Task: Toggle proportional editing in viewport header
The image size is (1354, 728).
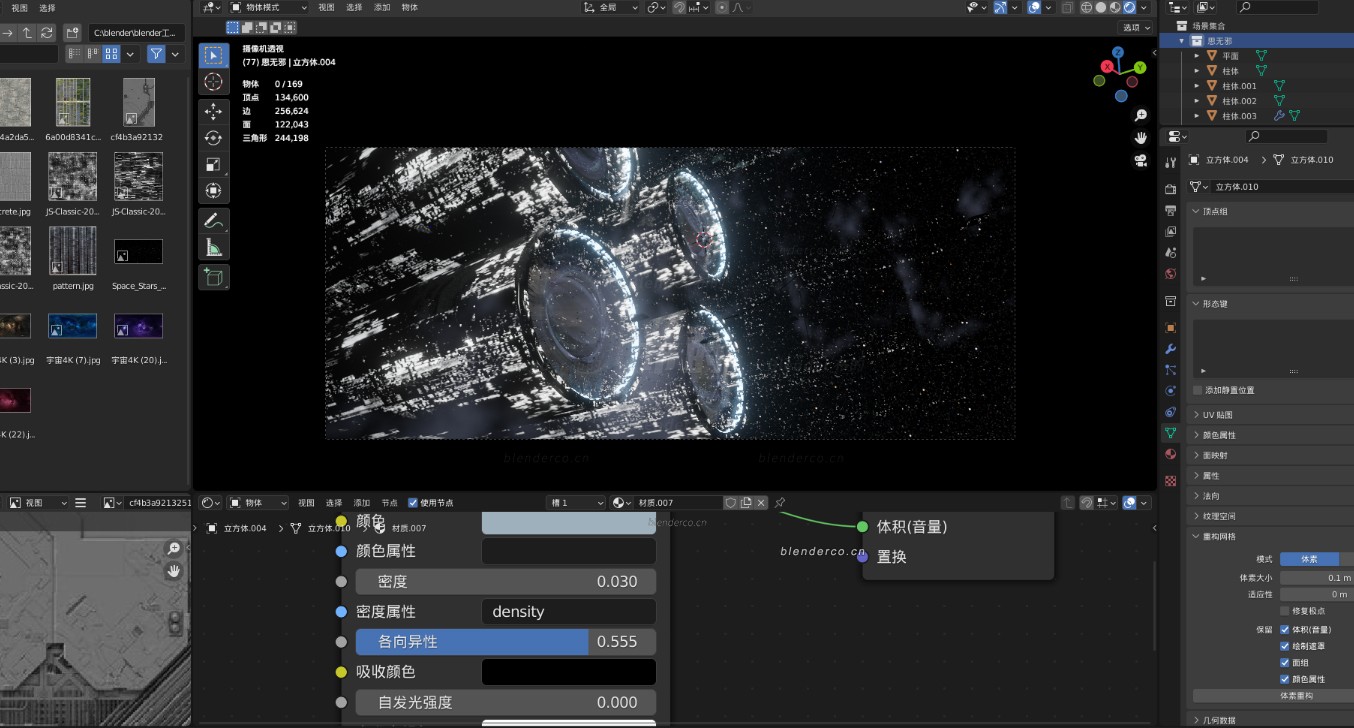Action: pyautogui.click(x=723, y=7)
